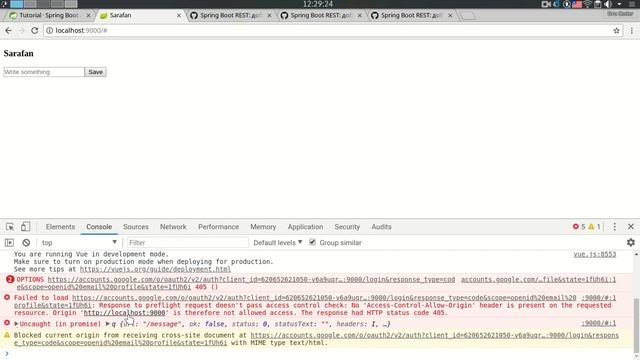Image resolution: width=640 pixels, height=360 pixels.
Task: Switch to the Sources tab
Action: coord(136,227)
